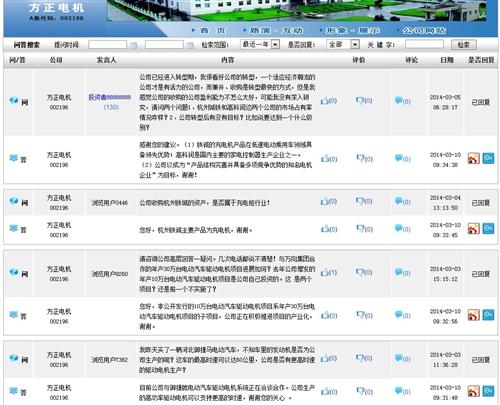This screenshot has height=405, width=500.
Task: Open the 路演·互动 navigation item
Action: pos(276,31)
